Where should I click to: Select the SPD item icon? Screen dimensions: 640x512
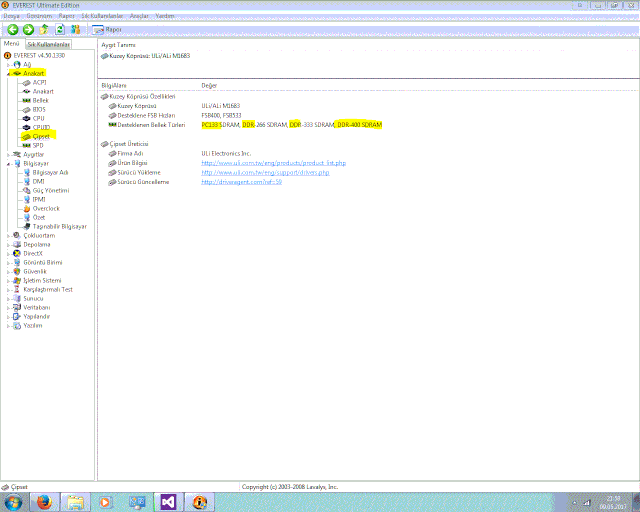pos(27,145)
